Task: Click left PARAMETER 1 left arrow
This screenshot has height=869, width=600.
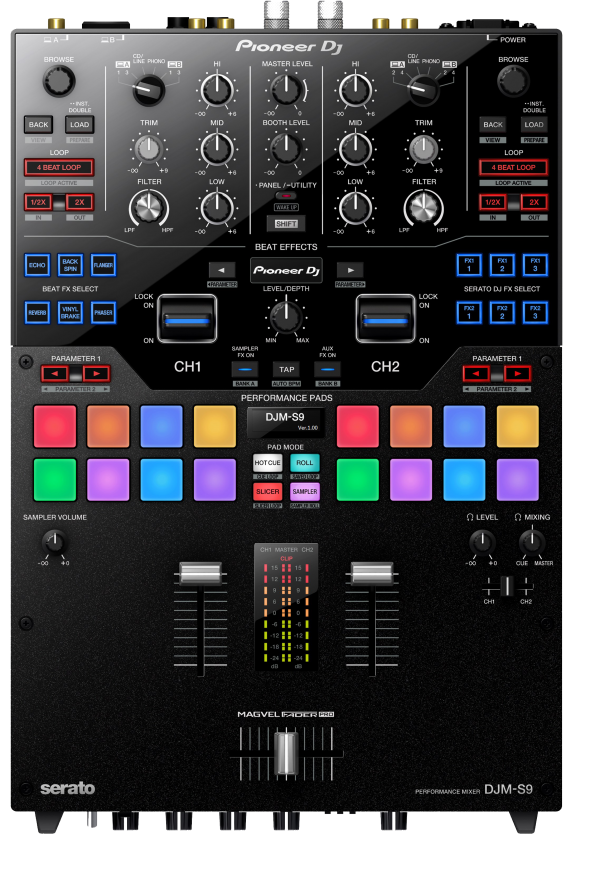Action: point(54,374)
